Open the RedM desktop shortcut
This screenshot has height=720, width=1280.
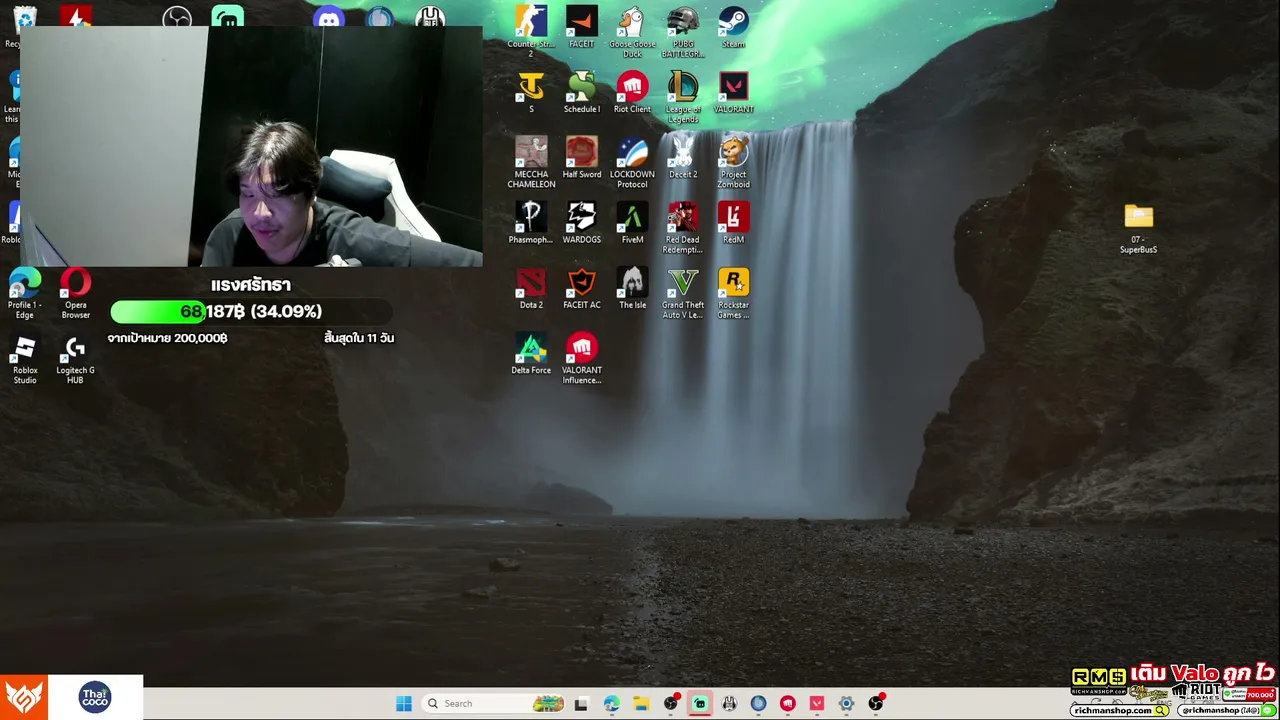[x=733, y=222]
